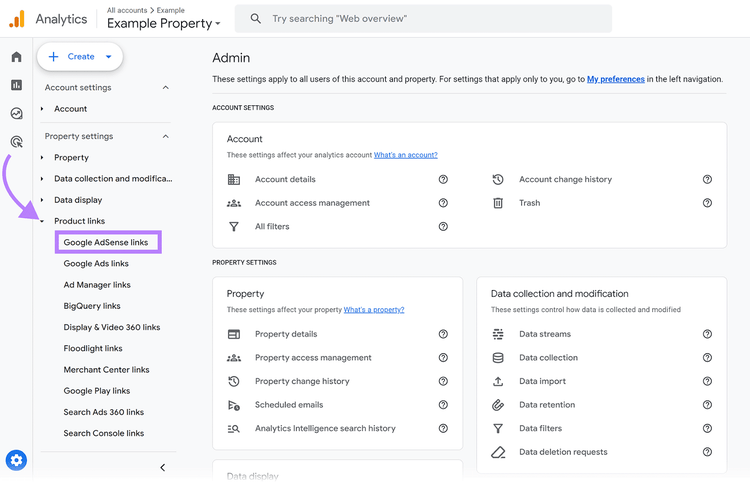Open help for Account change history
The width and height of the screenshot is (750, 485).
click(x=707, y=179)
